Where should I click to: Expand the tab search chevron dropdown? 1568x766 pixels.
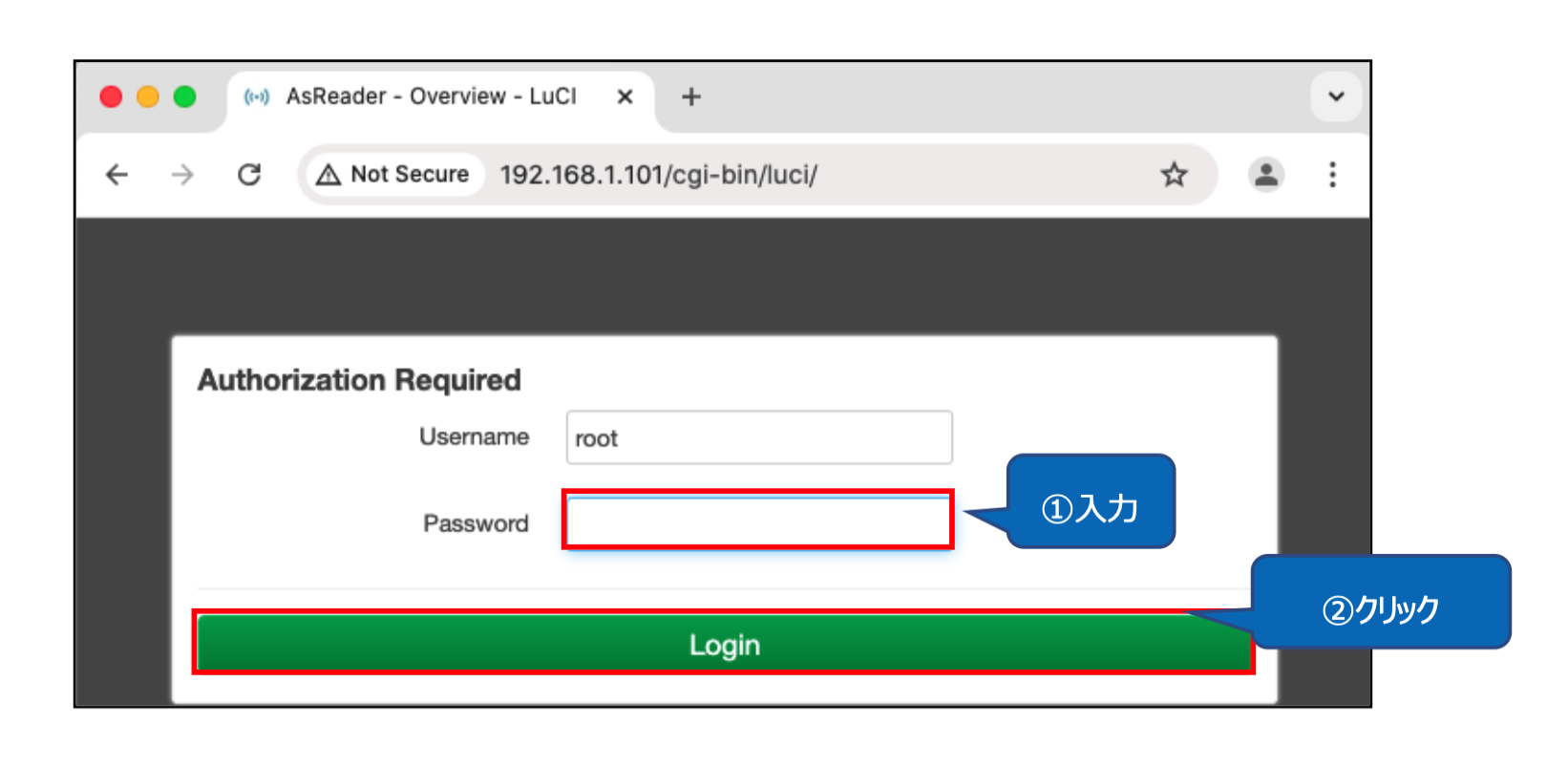(1336, 96)
